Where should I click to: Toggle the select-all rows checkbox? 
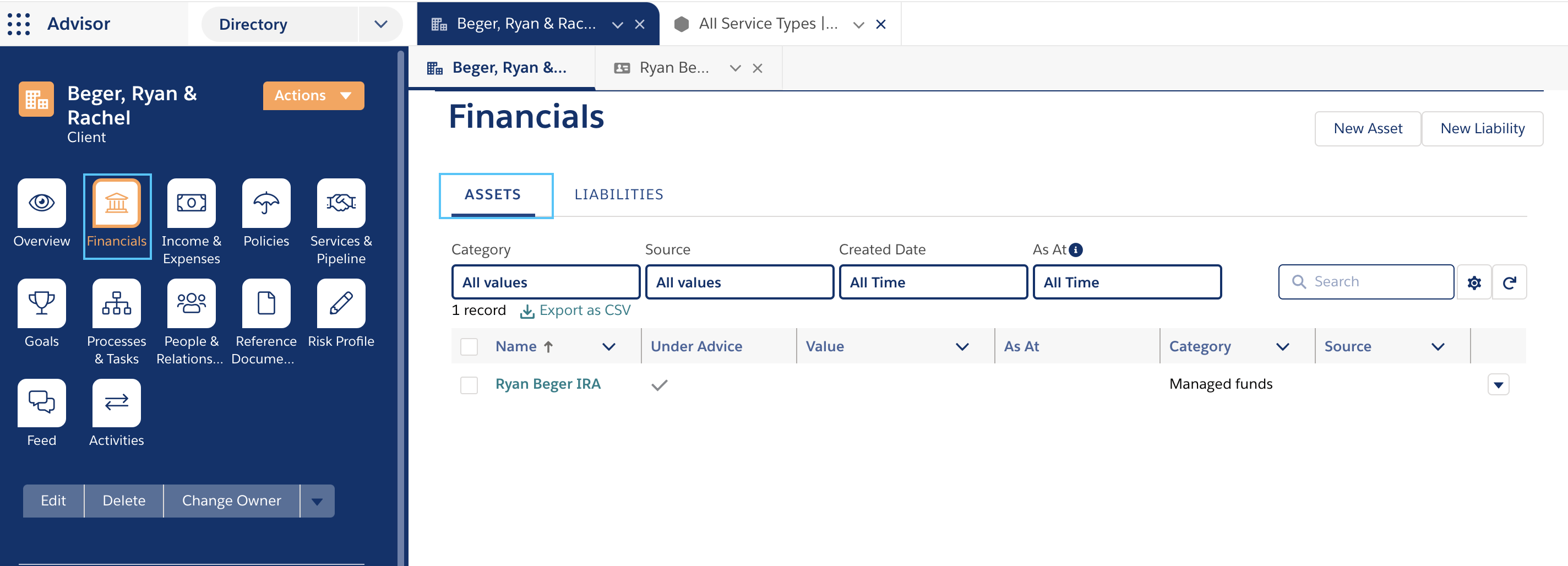click(x=469, y=346)
